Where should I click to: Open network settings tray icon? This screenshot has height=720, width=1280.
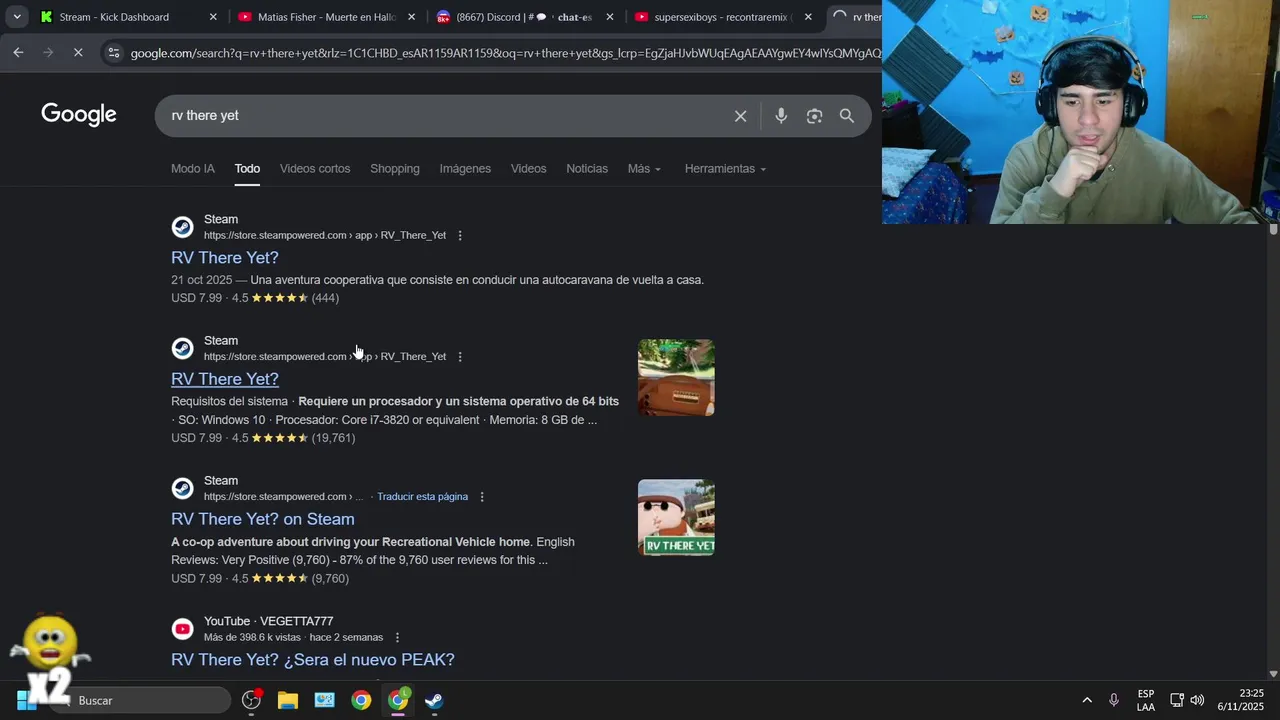(1177, 700)
